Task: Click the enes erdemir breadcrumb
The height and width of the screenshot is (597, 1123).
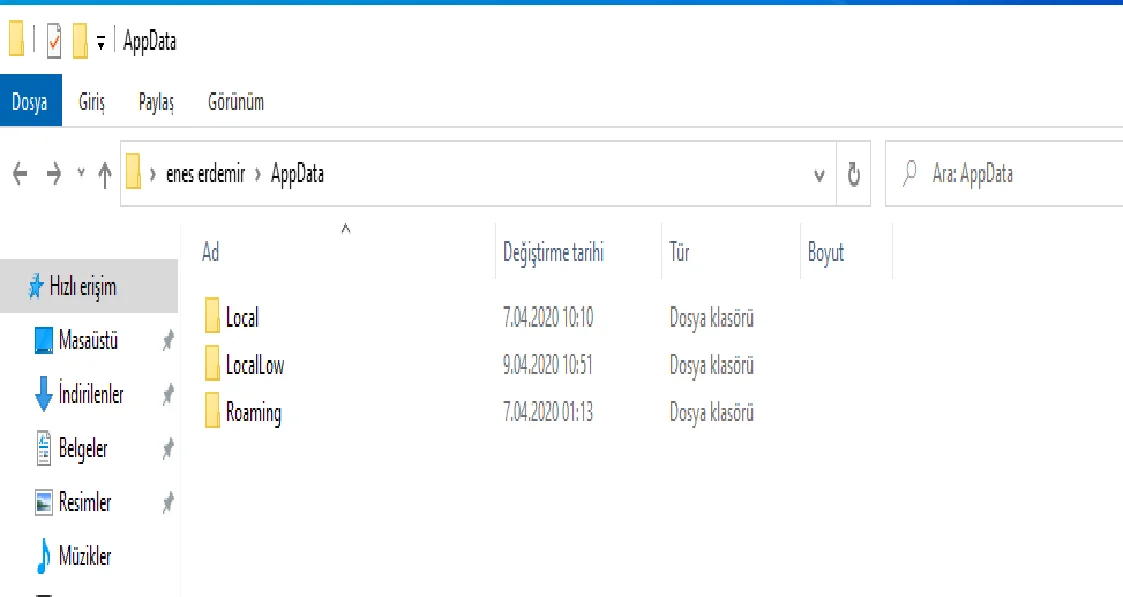Action: point(207,174)
